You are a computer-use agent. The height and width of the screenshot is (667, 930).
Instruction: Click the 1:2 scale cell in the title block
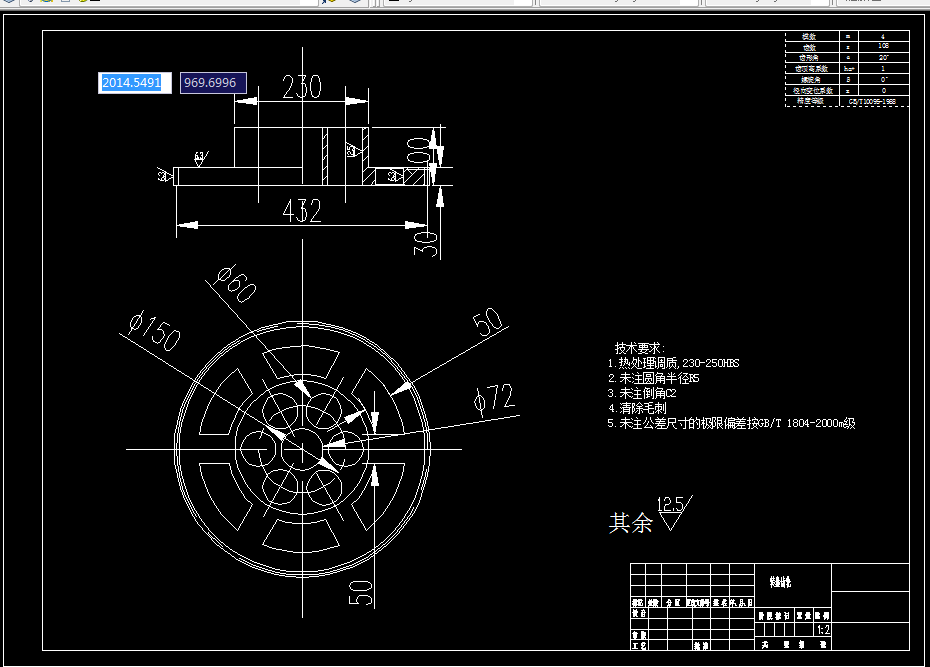[823, 630]
